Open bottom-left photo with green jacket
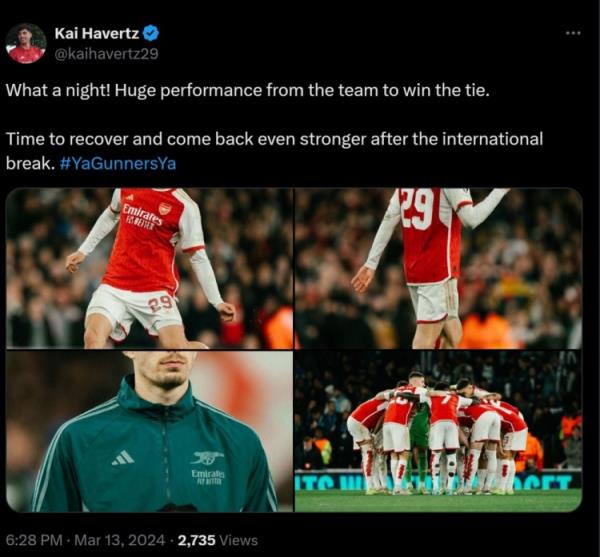600x557 pixels. [x=150, y=431]
